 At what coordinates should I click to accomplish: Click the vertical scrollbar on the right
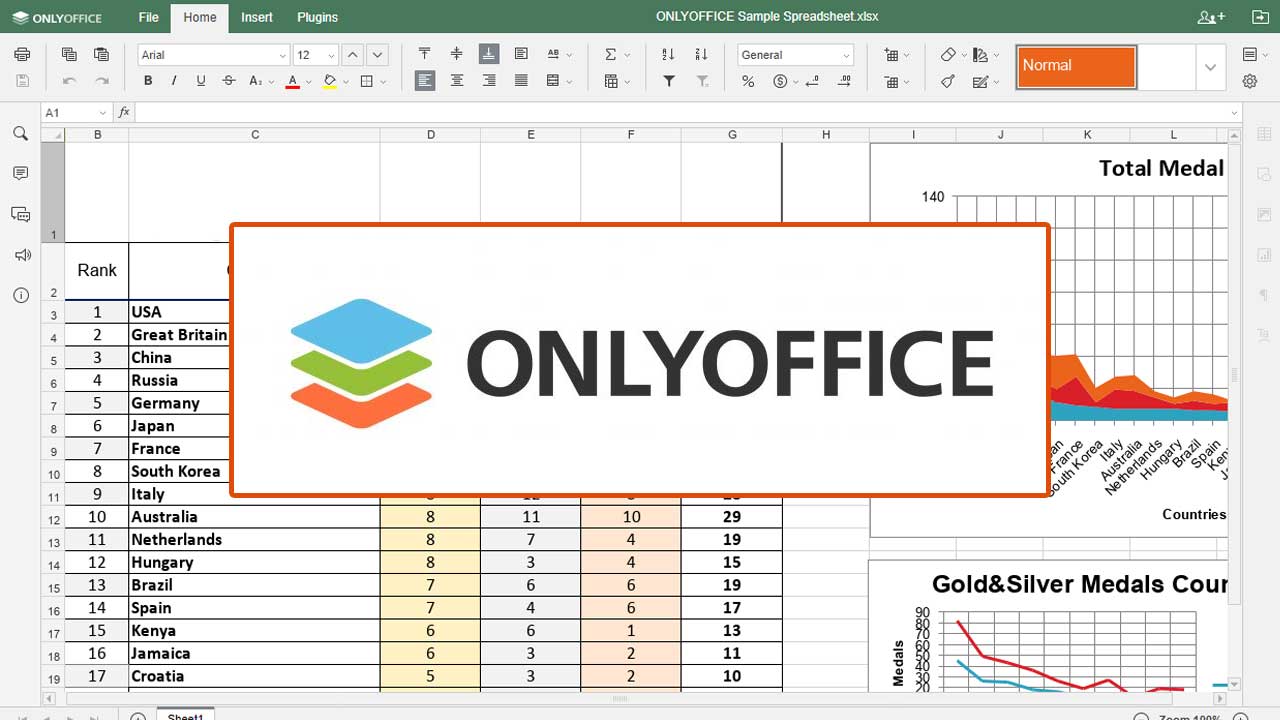coord(1234,375)
